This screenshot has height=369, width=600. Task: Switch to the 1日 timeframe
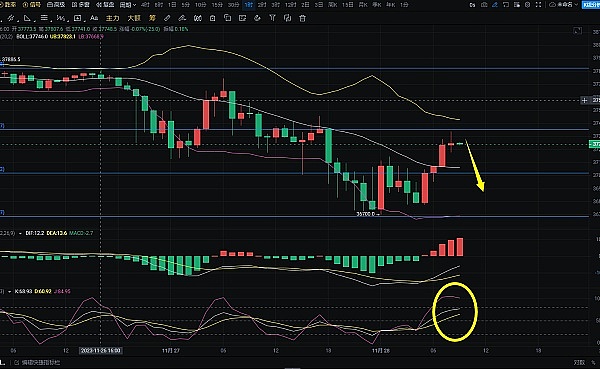click(172, 5)
